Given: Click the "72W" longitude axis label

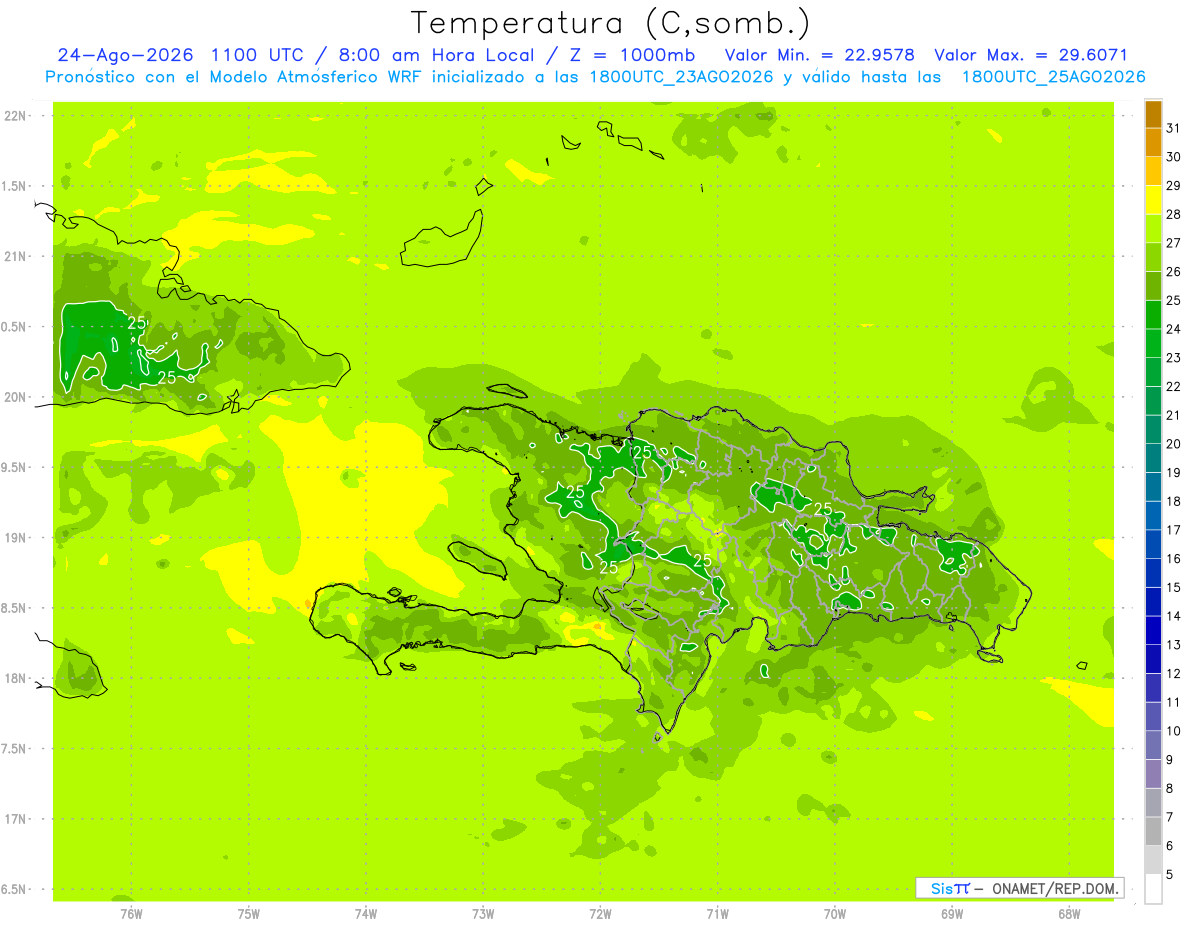Looking at the screenshot, I should click(x=600, y=913).
